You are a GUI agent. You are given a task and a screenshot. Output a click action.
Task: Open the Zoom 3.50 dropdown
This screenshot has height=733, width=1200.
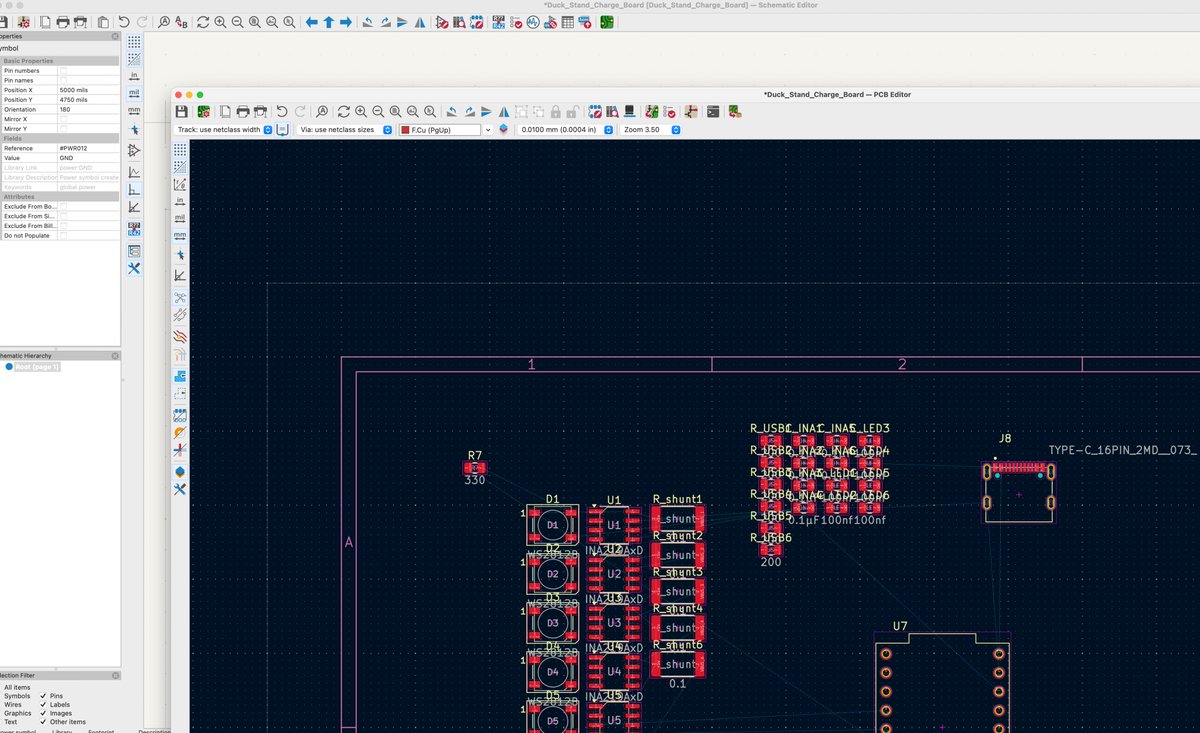pos(650,130)
